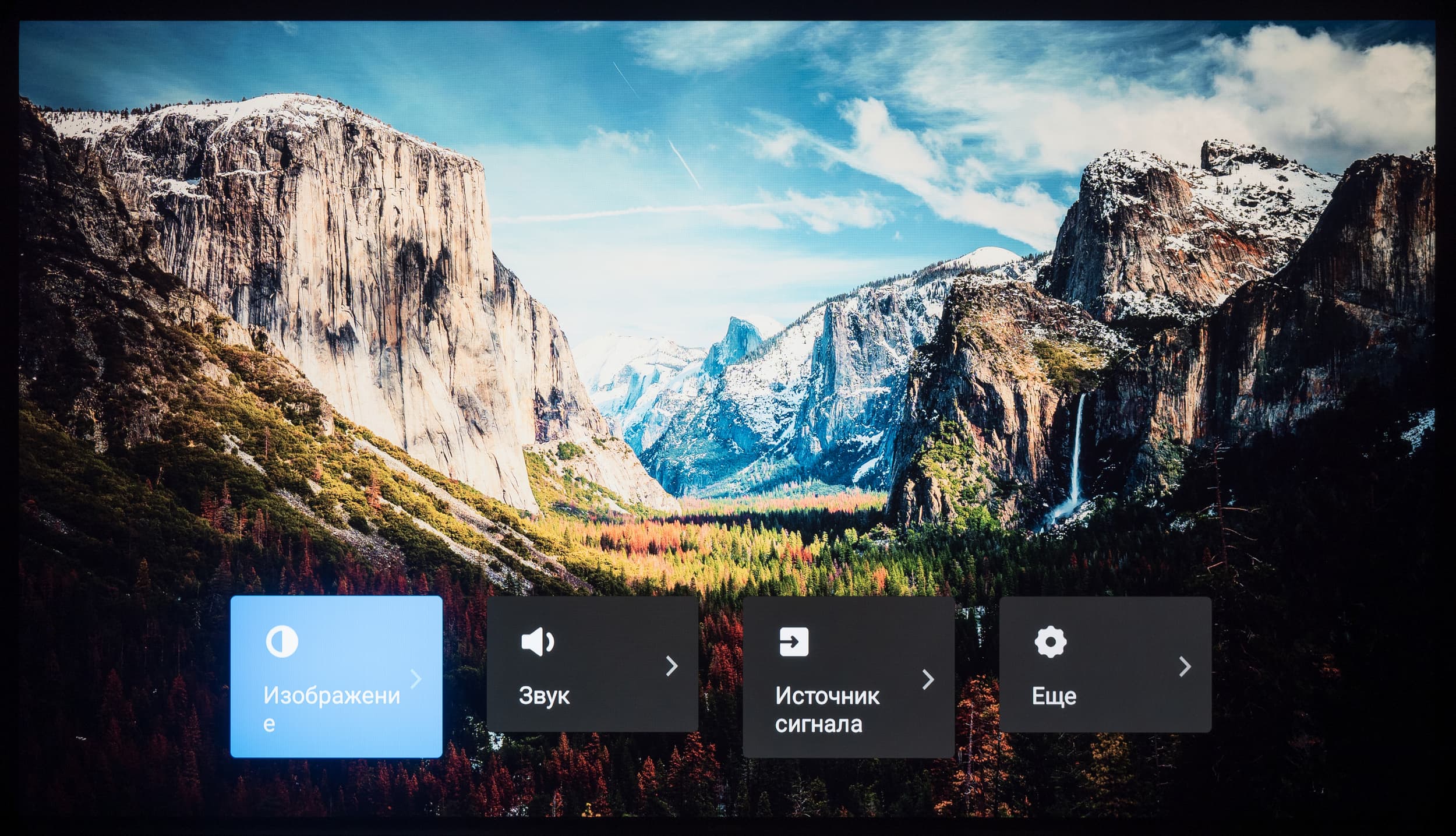This screenshot has width=1456, height=836.
Task: Select the Еще menu label
Action: tap(1054, 696)
